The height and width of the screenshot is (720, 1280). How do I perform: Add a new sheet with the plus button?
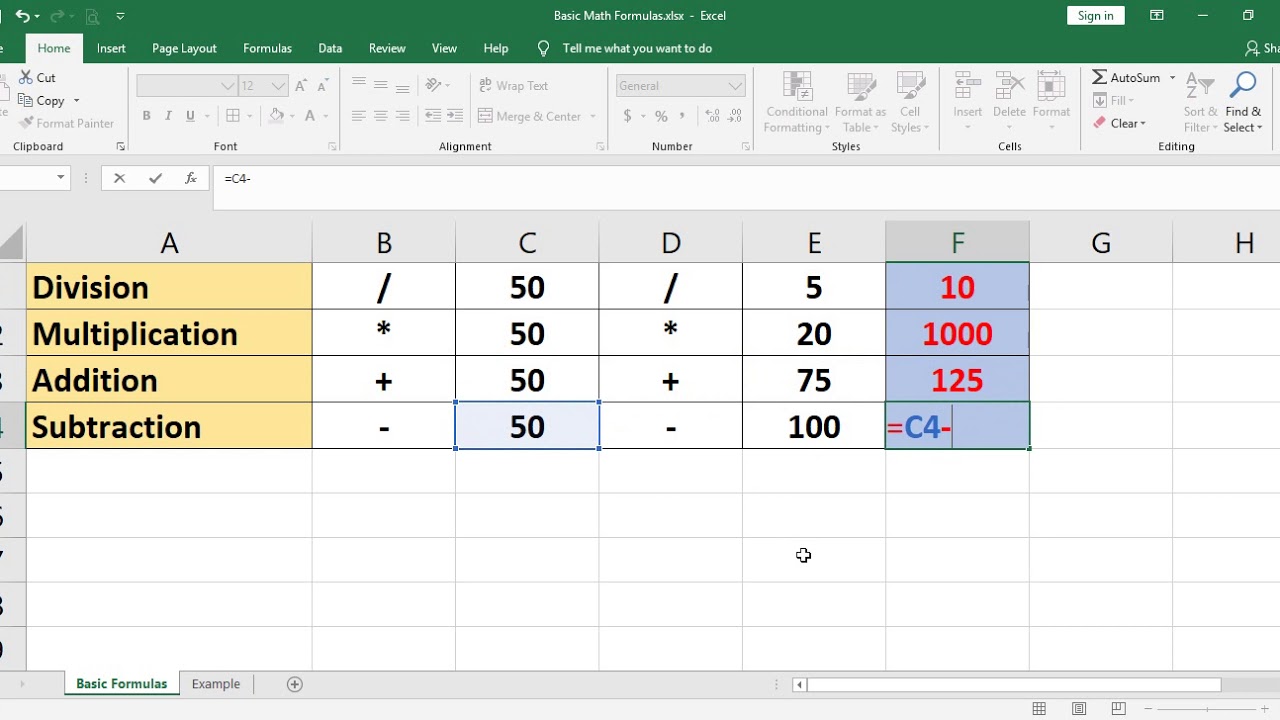pos(294,684)
